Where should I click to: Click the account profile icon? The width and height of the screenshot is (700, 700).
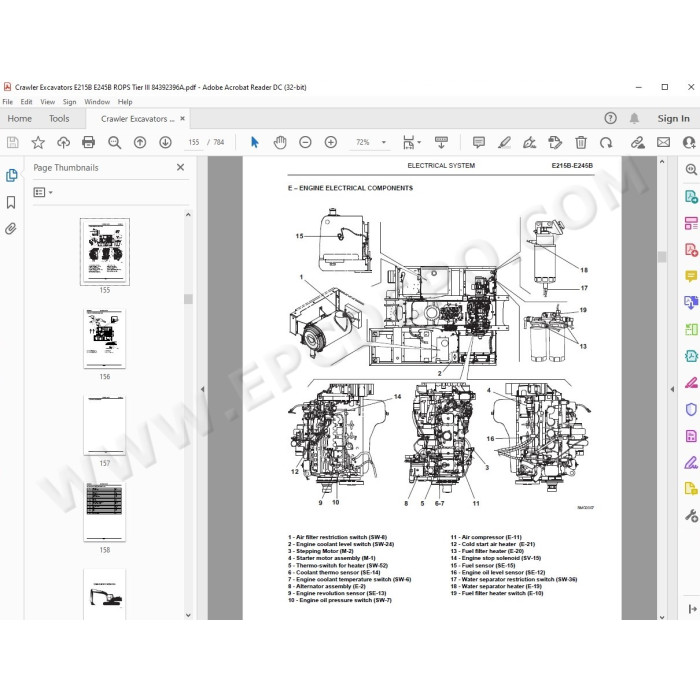click(x=689, y=142)
